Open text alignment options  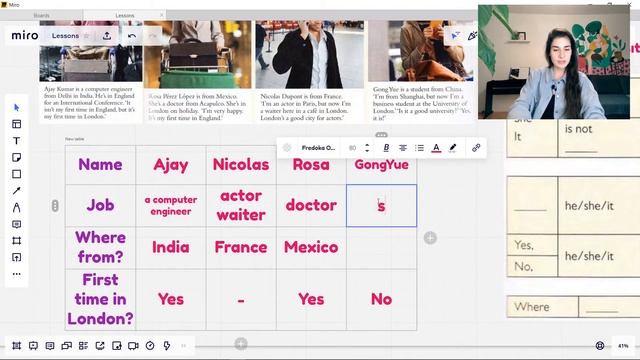pyautogui.click(x=403, y=148)
